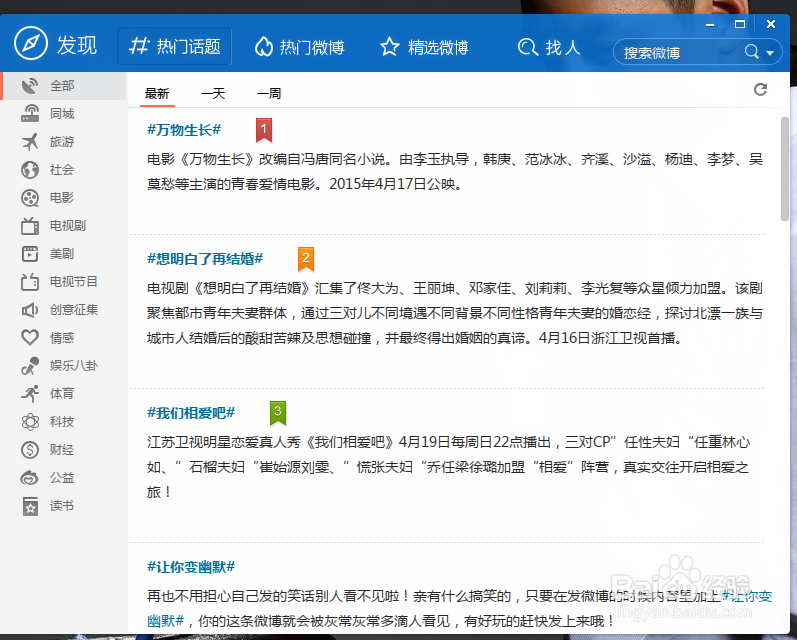
Task: Open the 热门话题 hashtag tab
Action: coord(174,46)
